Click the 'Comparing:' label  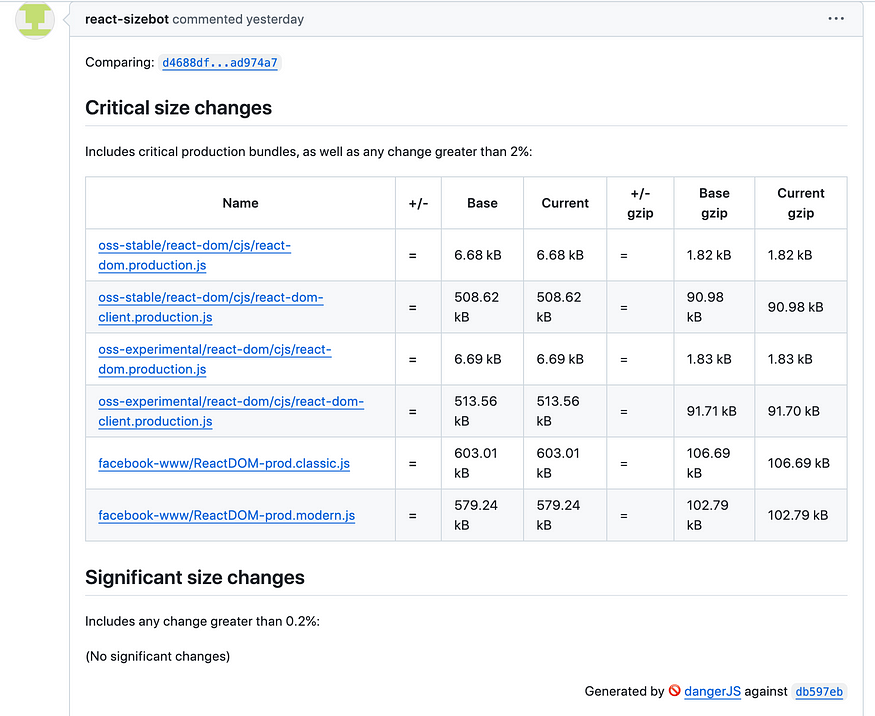[119, 62]
